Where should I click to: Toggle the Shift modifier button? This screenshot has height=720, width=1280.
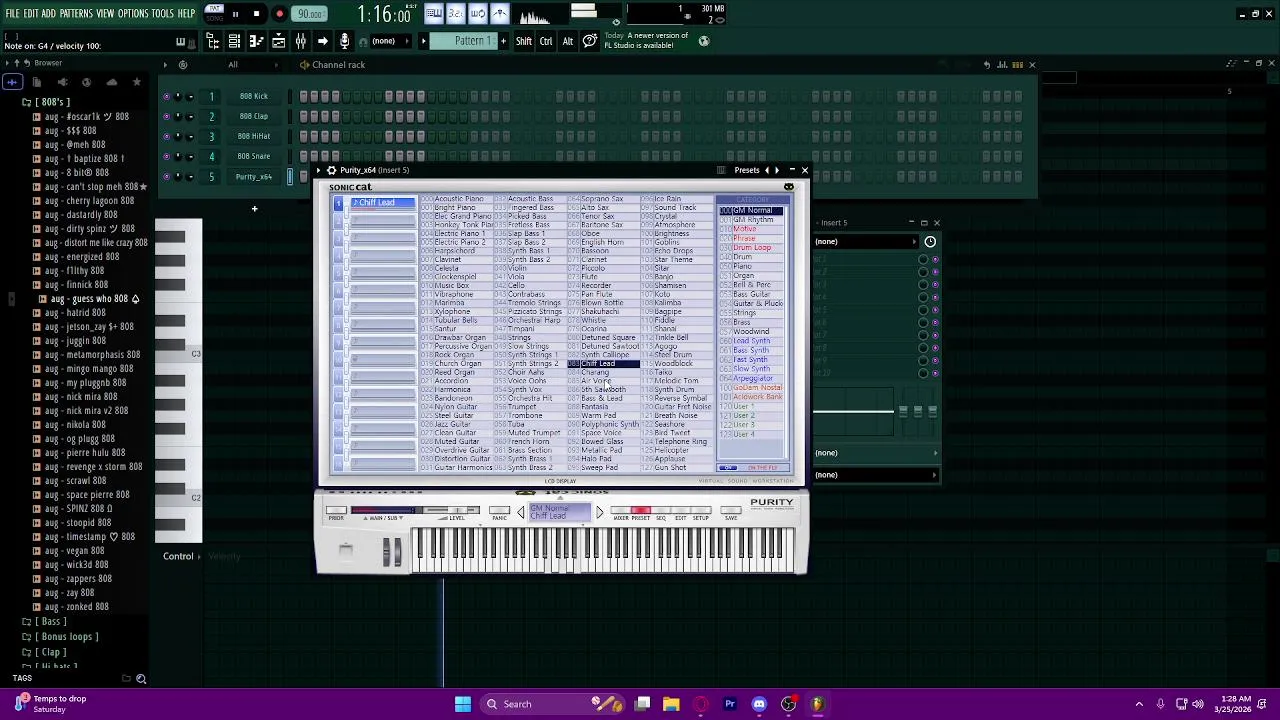pos(523,41)
